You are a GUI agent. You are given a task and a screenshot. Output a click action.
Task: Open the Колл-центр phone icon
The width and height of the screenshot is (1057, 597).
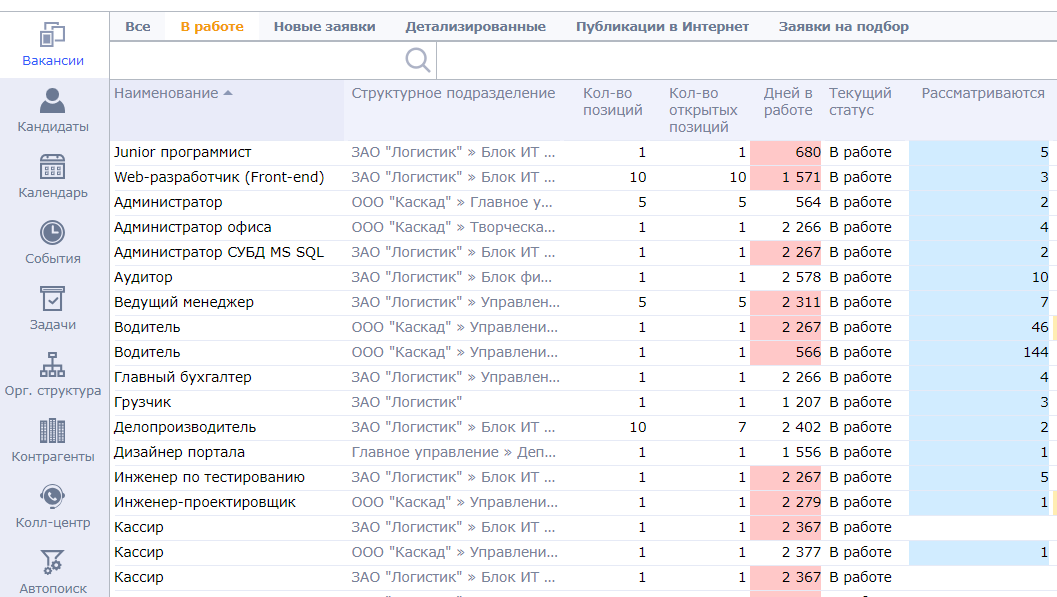point(53,497)
